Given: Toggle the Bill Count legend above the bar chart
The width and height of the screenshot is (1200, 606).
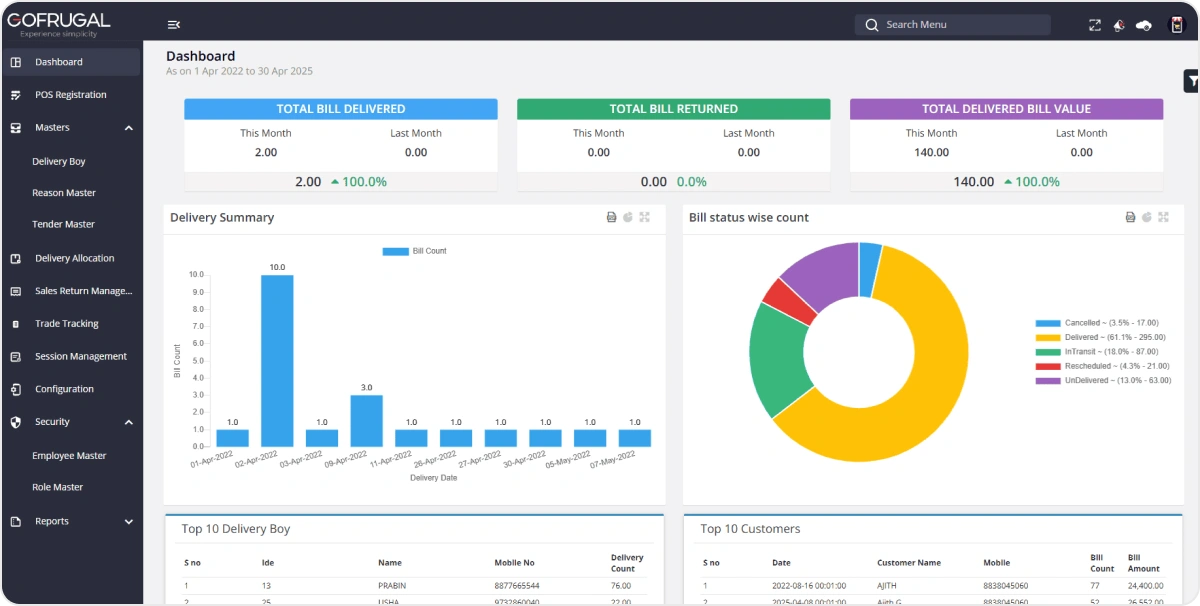Looking at the screenshot, I should (413, 251).
